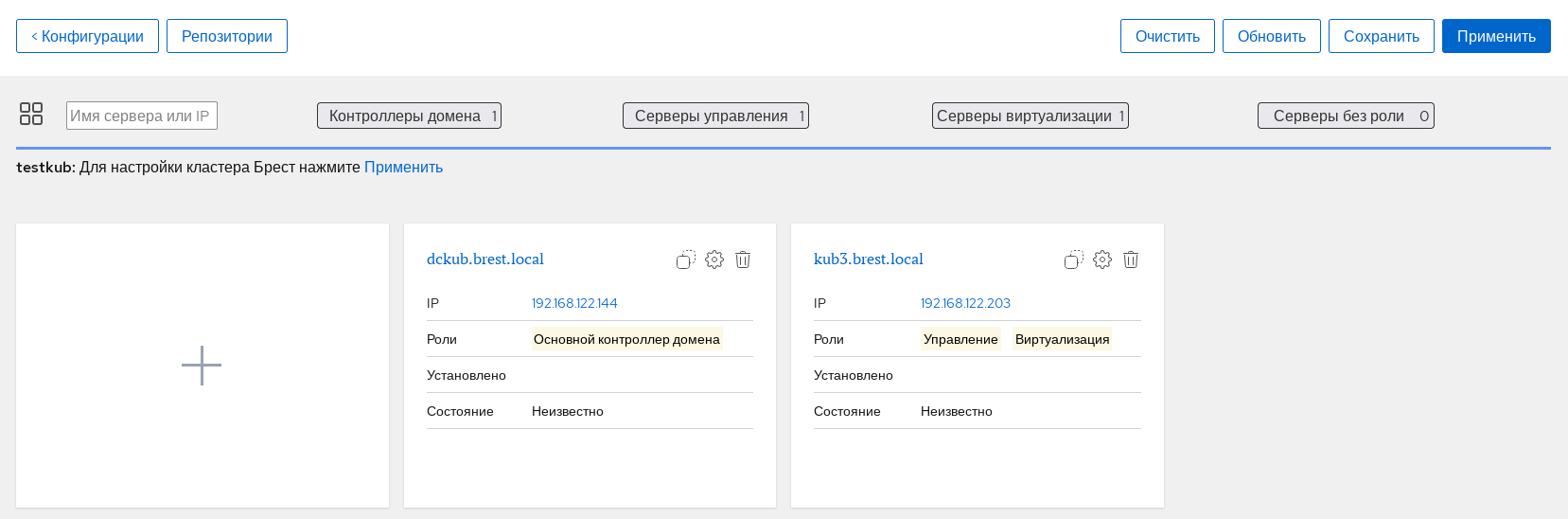
Task: Save configuration with Сохранить
Action: pyautogui.click(x=1381, y=36)
